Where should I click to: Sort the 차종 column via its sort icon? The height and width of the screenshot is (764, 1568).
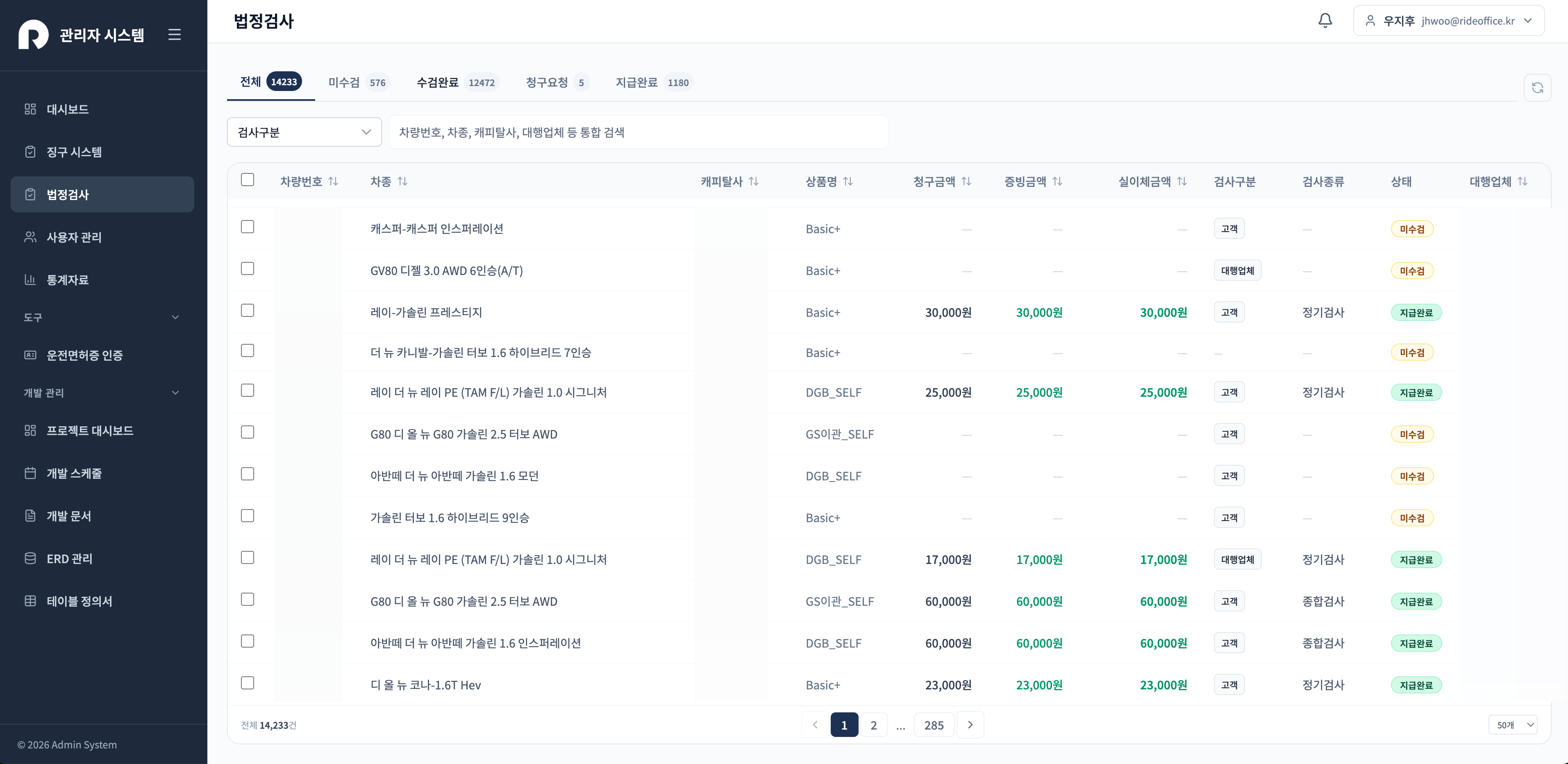(x=402, y=182)
